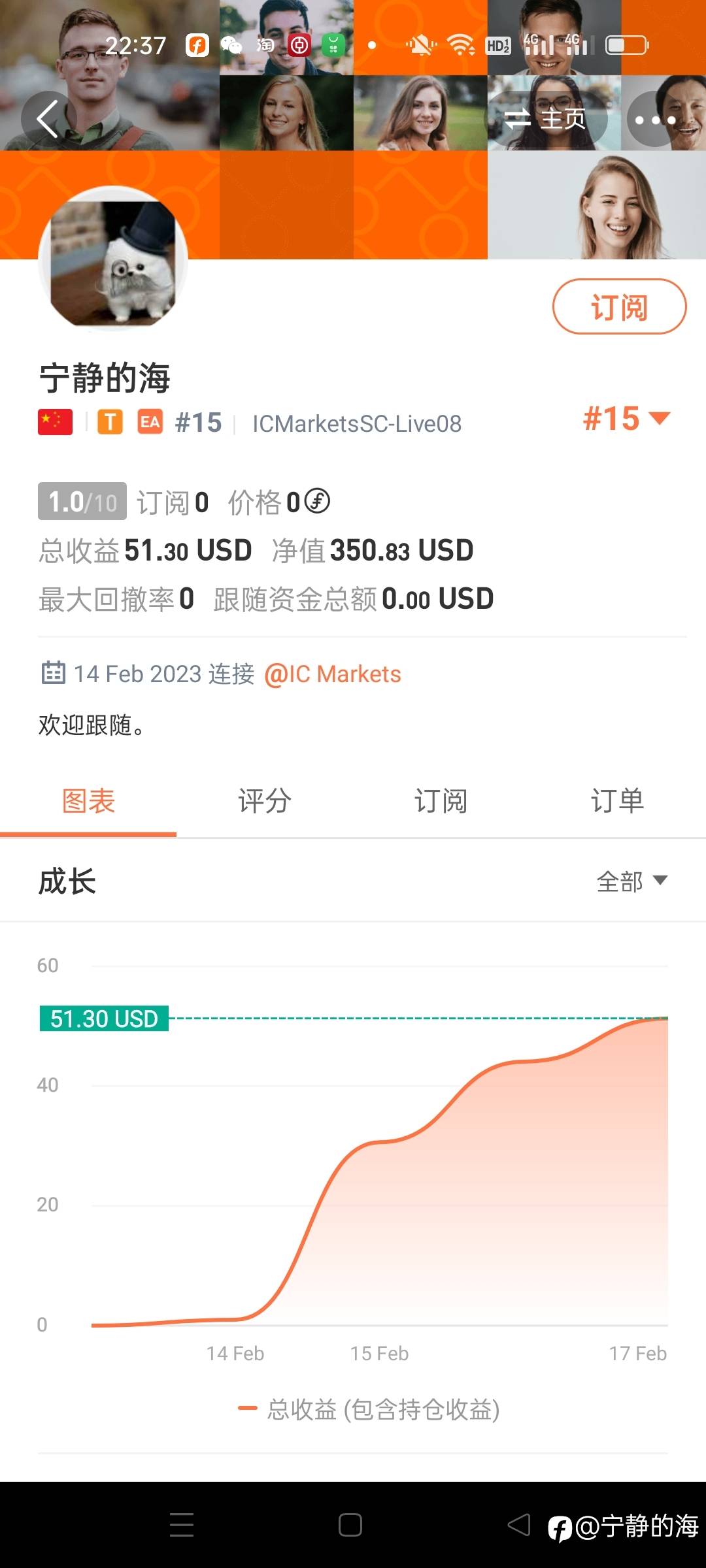706x1568 pixels.
Task: Tap the 主页 switch button
Action: click(x=546, y=119)
